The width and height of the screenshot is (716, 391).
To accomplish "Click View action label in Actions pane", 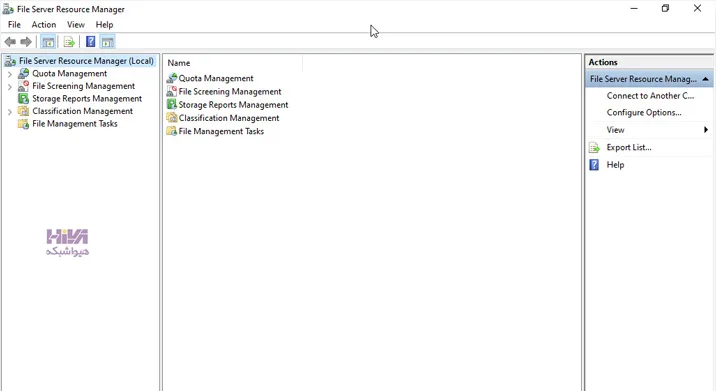I will [x=615, y=130].
